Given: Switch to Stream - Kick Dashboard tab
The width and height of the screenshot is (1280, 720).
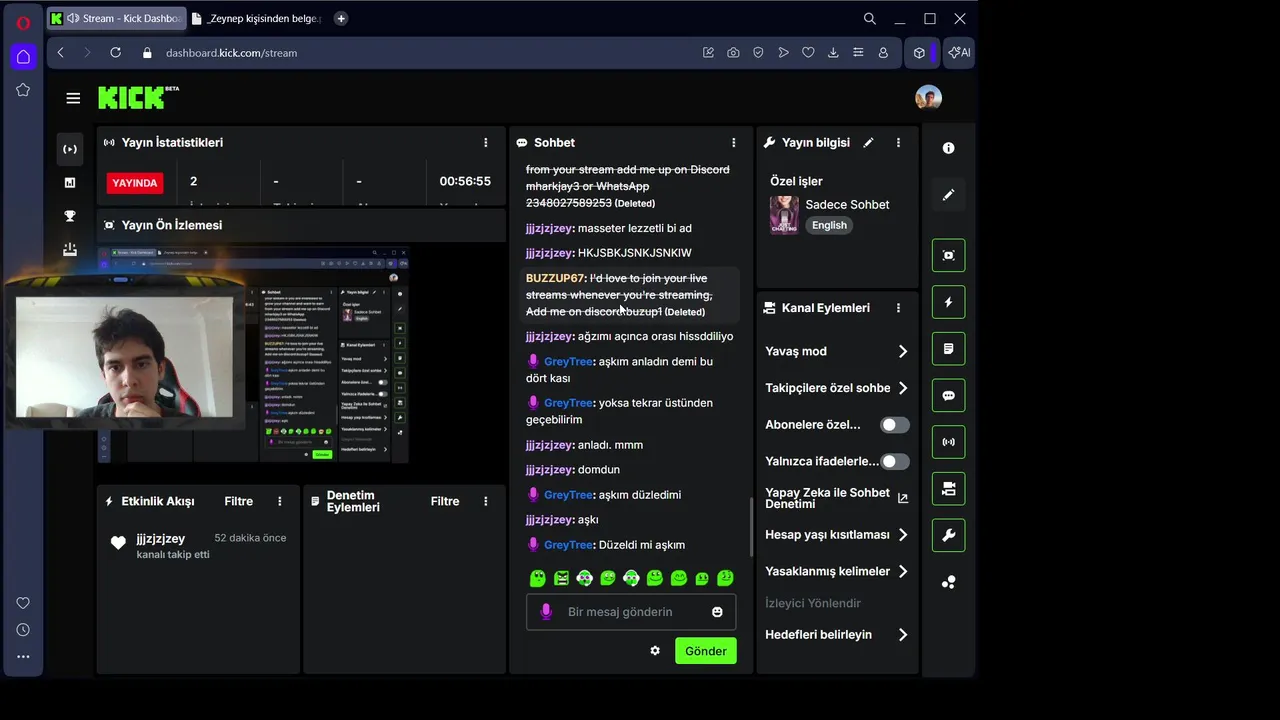Looking at the screenshot, I should tap(115, 18).
